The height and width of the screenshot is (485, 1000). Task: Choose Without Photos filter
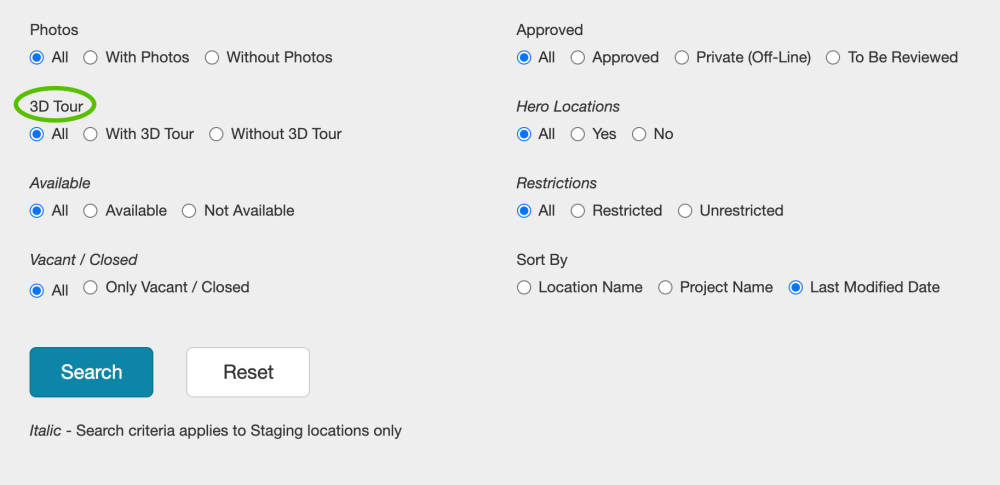coord(212,58)
